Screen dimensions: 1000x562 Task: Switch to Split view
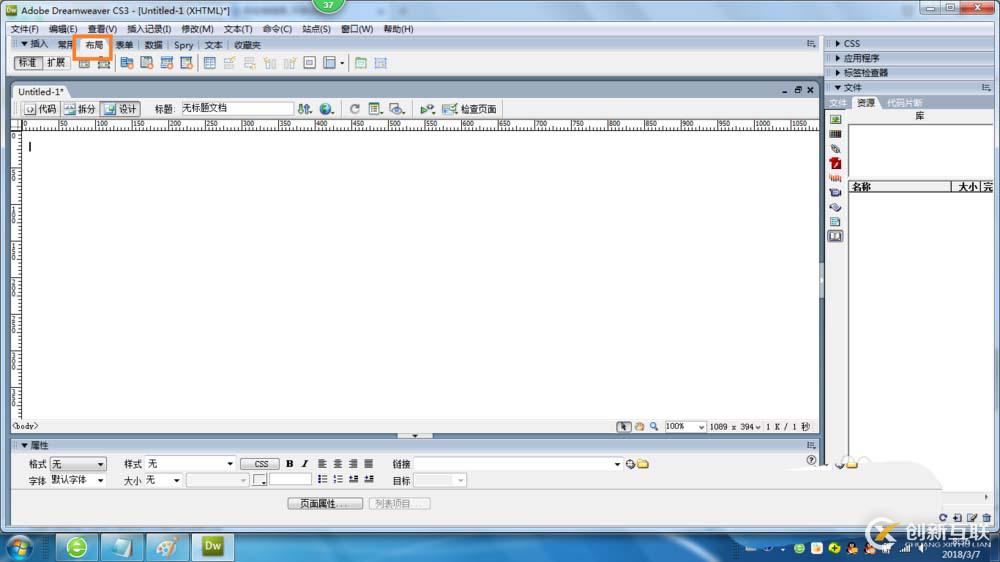(x=80, y=109)
